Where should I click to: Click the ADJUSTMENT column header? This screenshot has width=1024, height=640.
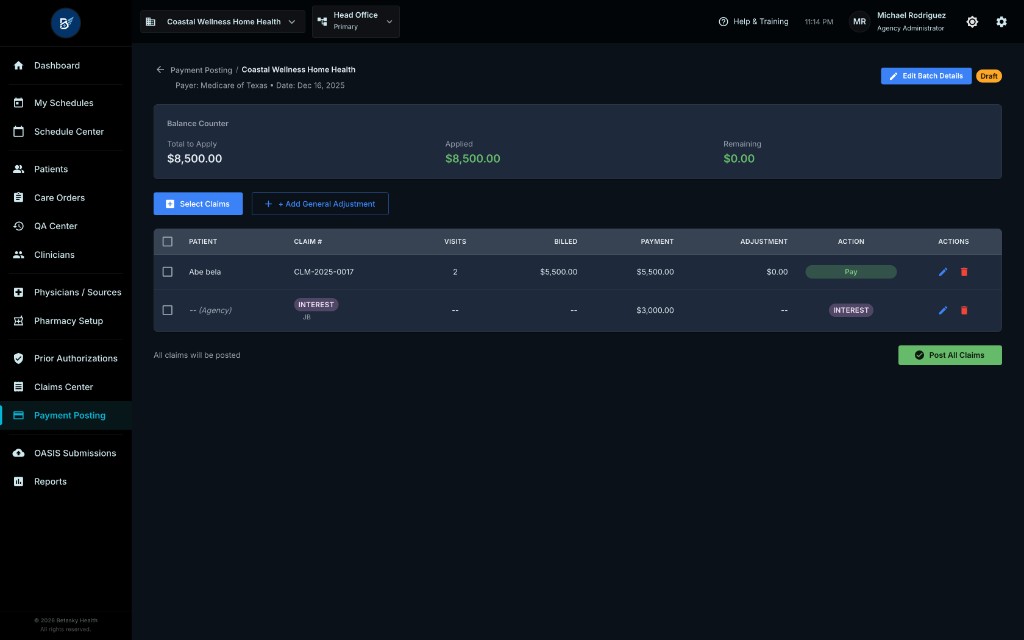763,242
